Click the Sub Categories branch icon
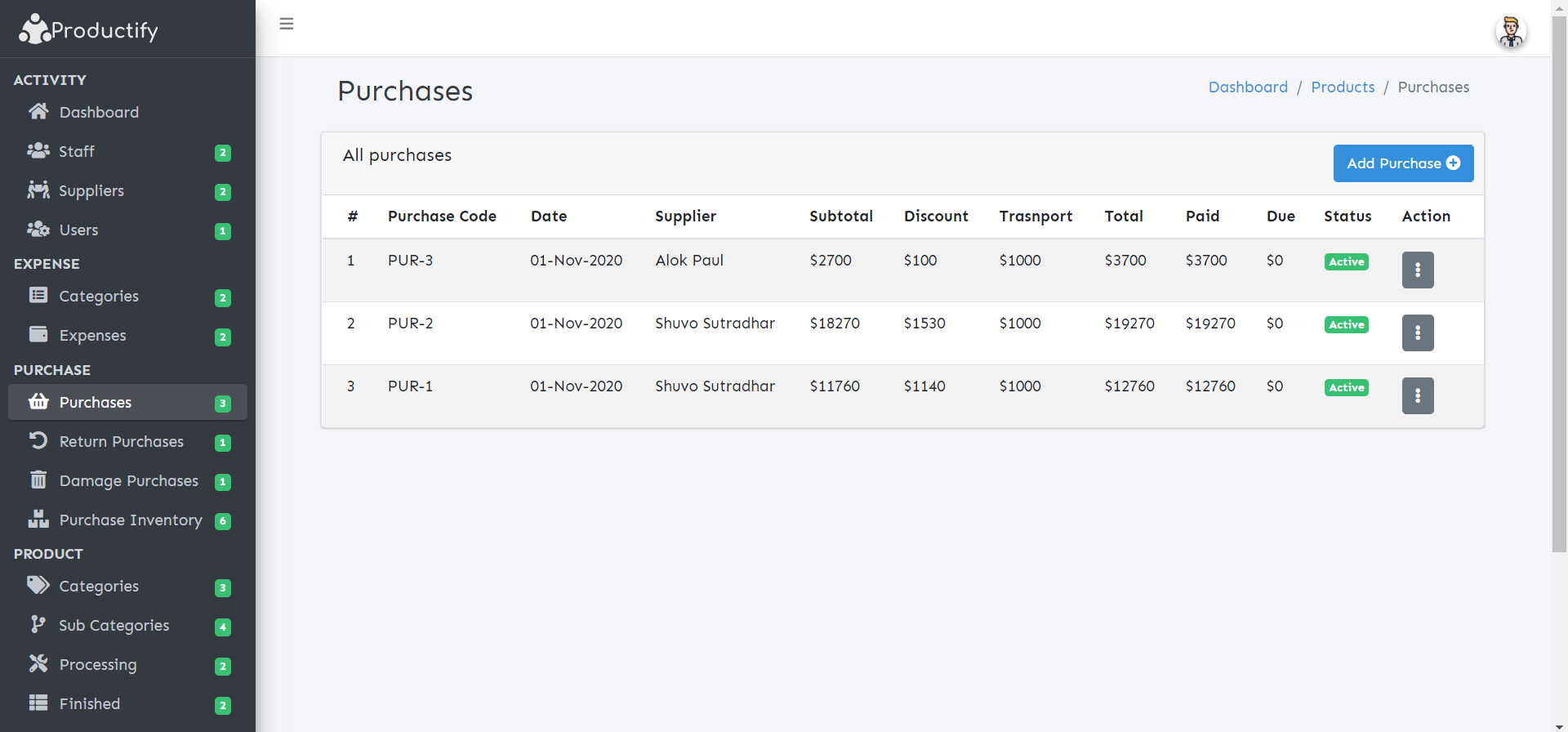Image resolution: width=1568 pixels, height=732 pixels. click(38, 624)
